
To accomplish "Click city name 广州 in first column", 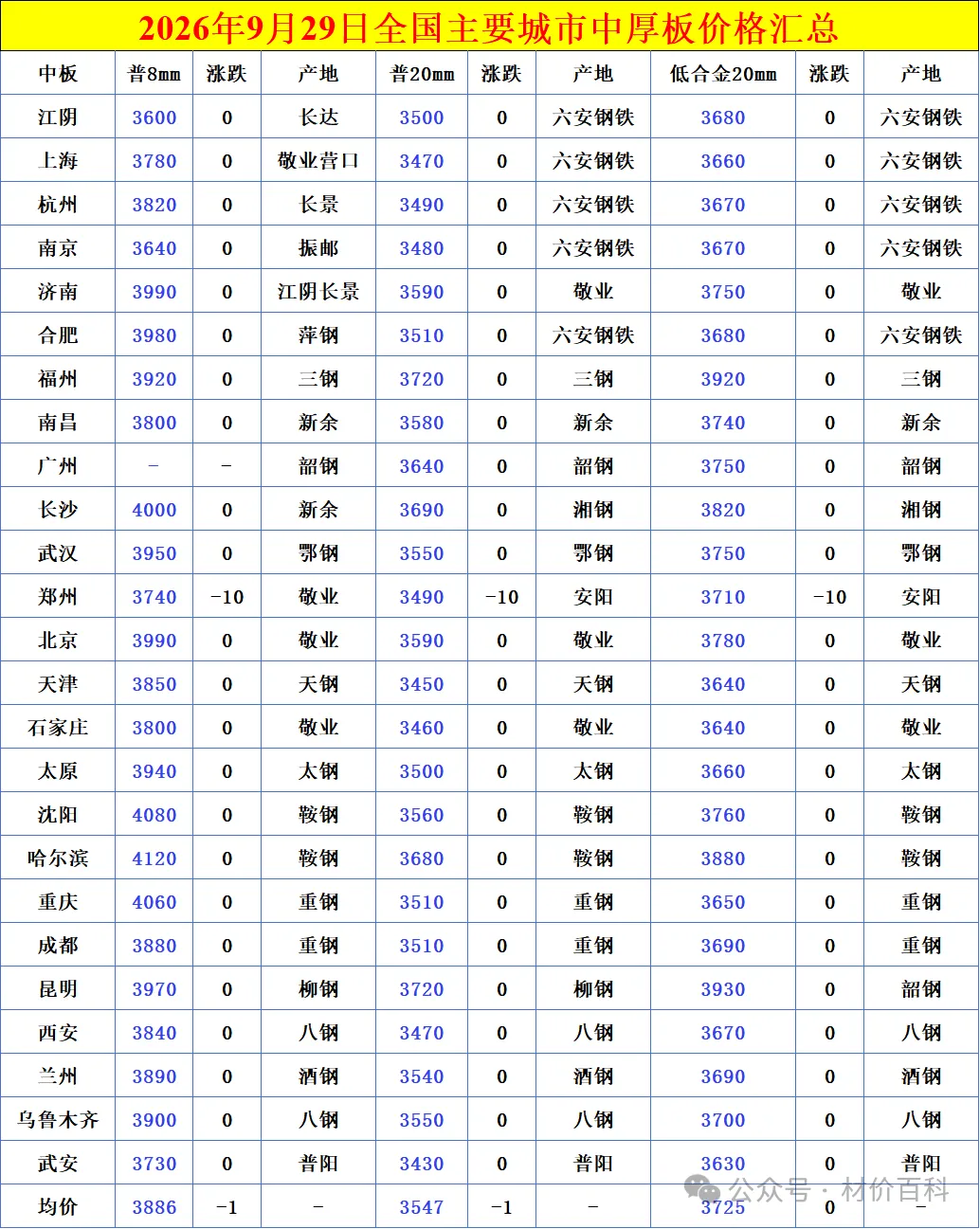I will 58,466.
